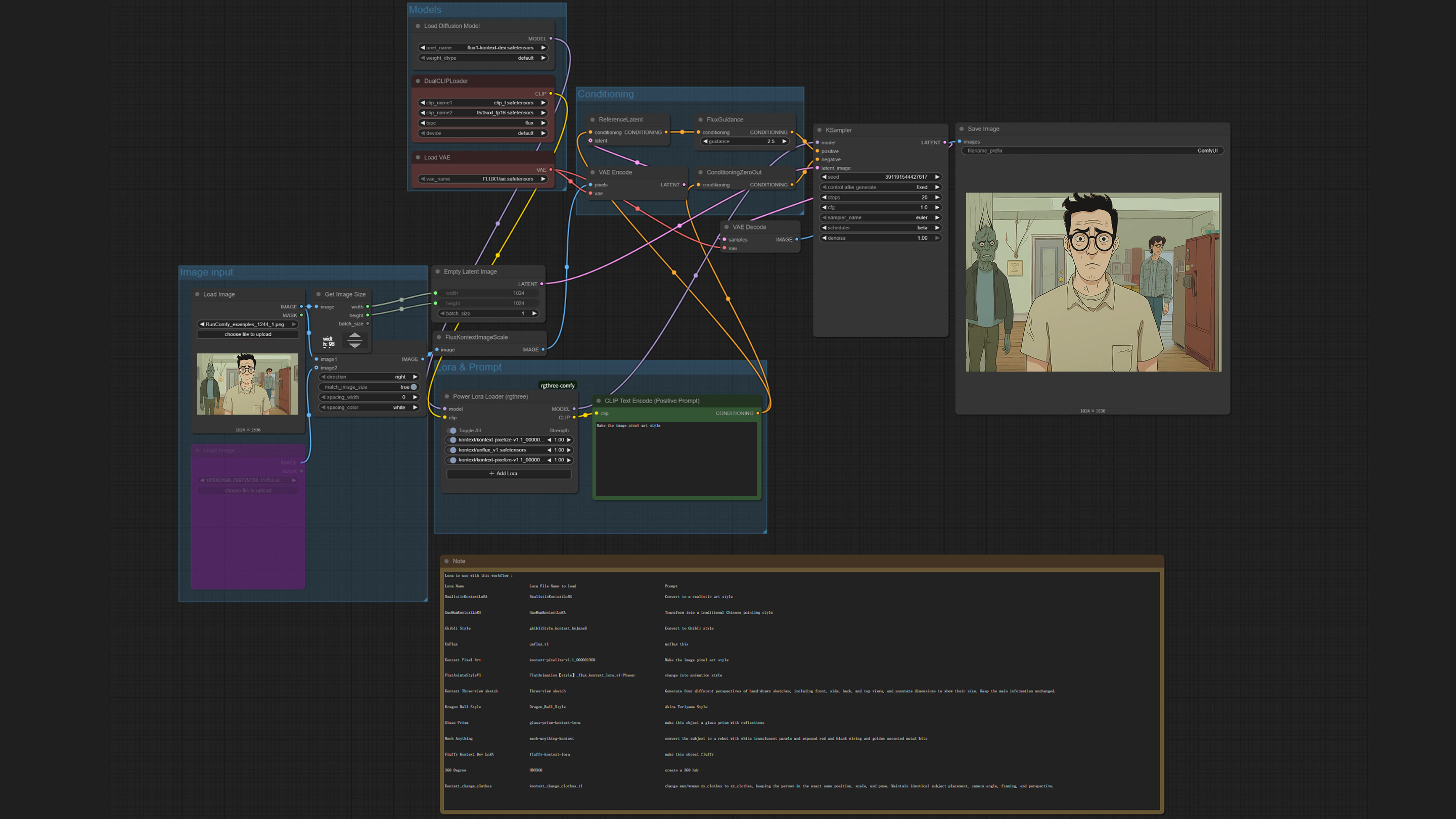Toggle All loras in Power Lora Loader
1456x819 pixels.
(x=451, y=431)
